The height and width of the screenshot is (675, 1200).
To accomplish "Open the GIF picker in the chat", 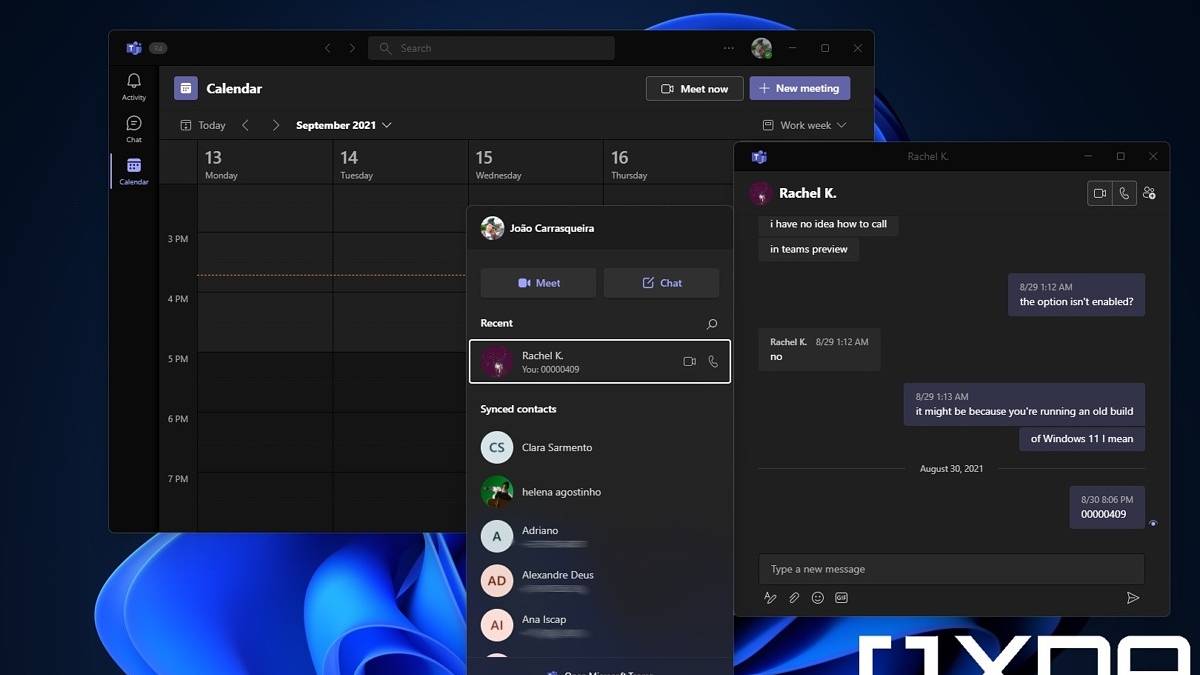I will [x=842, y=598].
